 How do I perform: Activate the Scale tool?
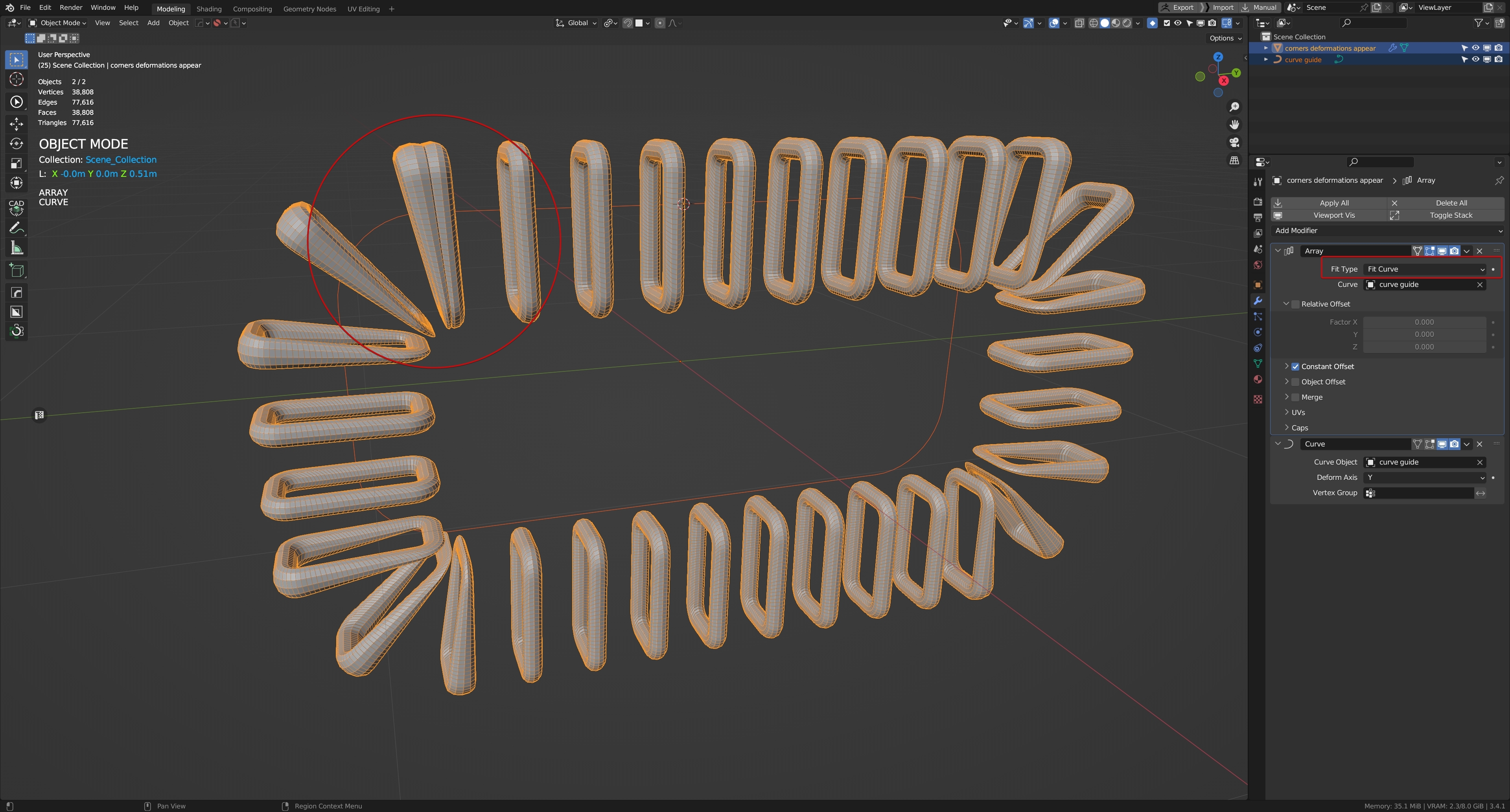point(17,164)
